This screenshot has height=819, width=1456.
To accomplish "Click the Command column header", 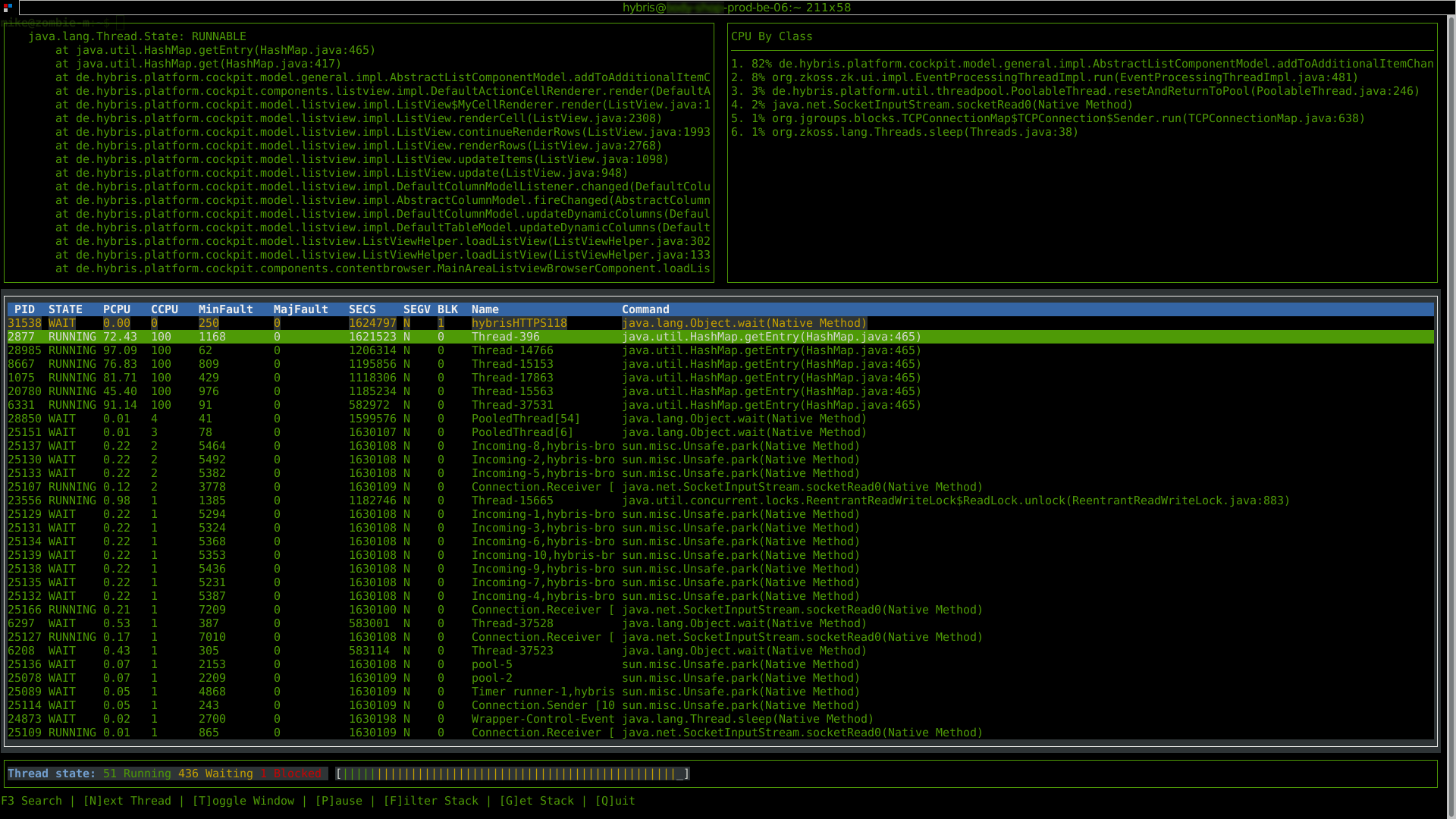I will 645,309.
